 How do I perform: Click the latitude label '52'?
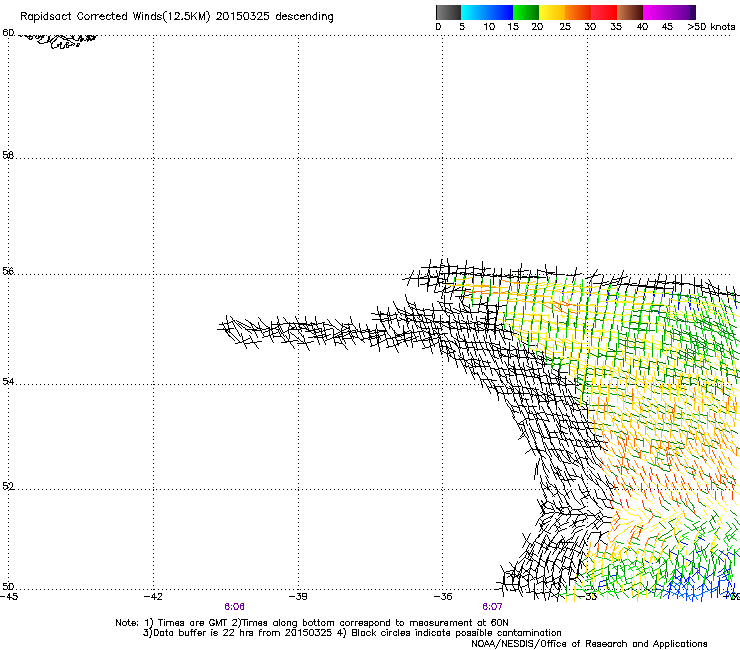coord(8,486)
